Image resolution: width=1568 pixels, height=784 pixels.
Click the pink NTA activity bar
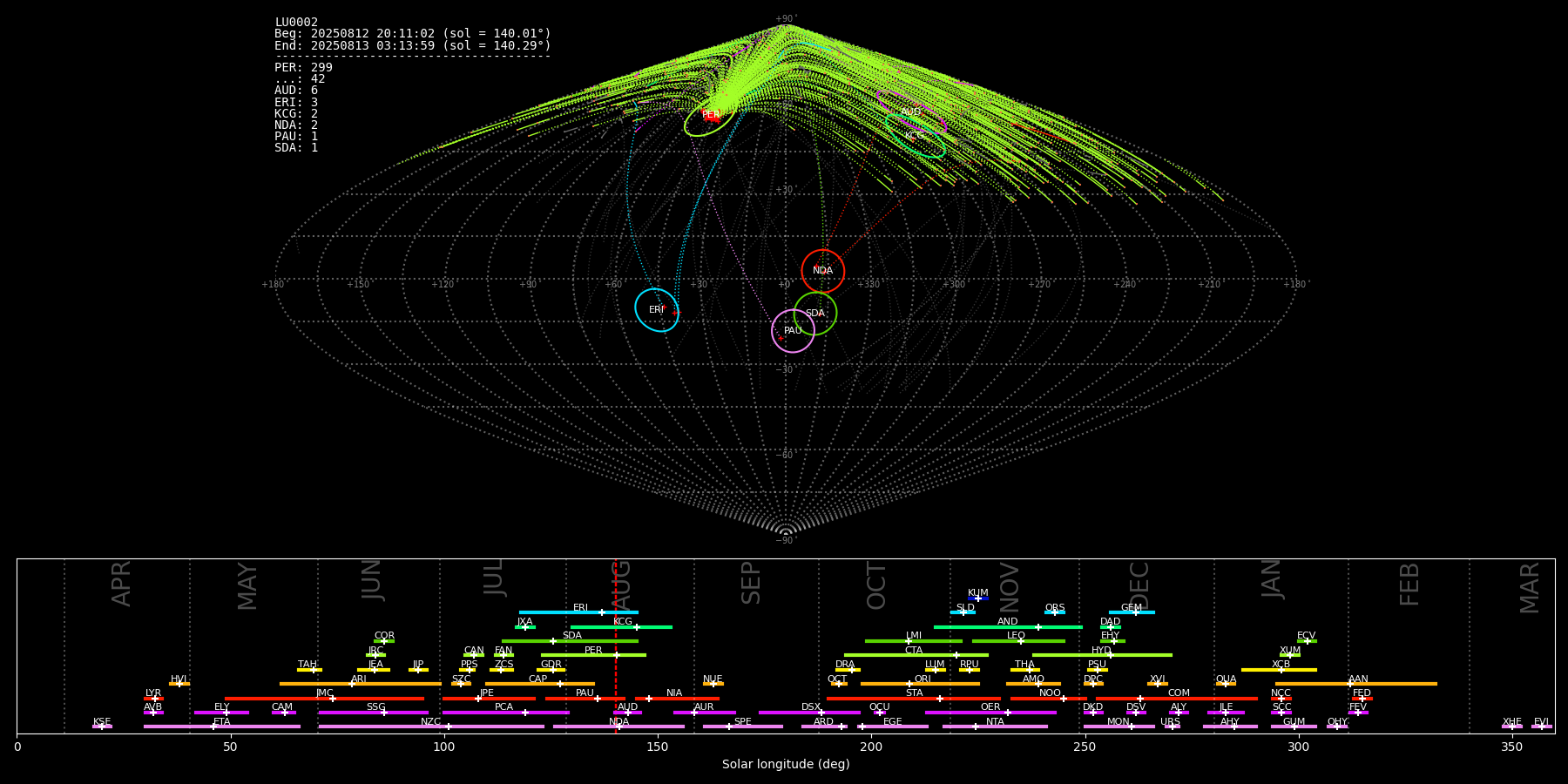point(995,727)
